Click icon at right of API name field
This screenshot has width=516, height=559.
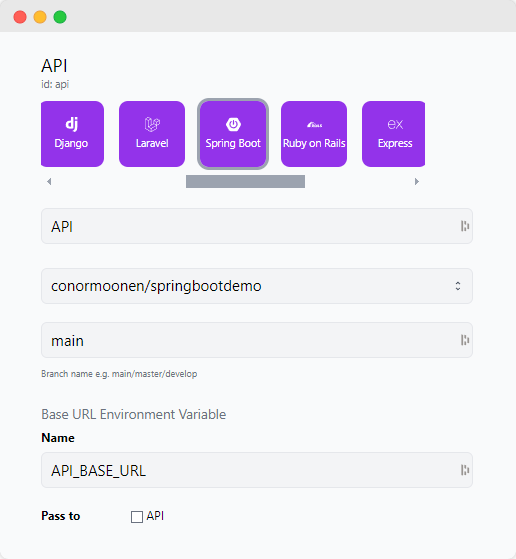[x=465, y=226]
